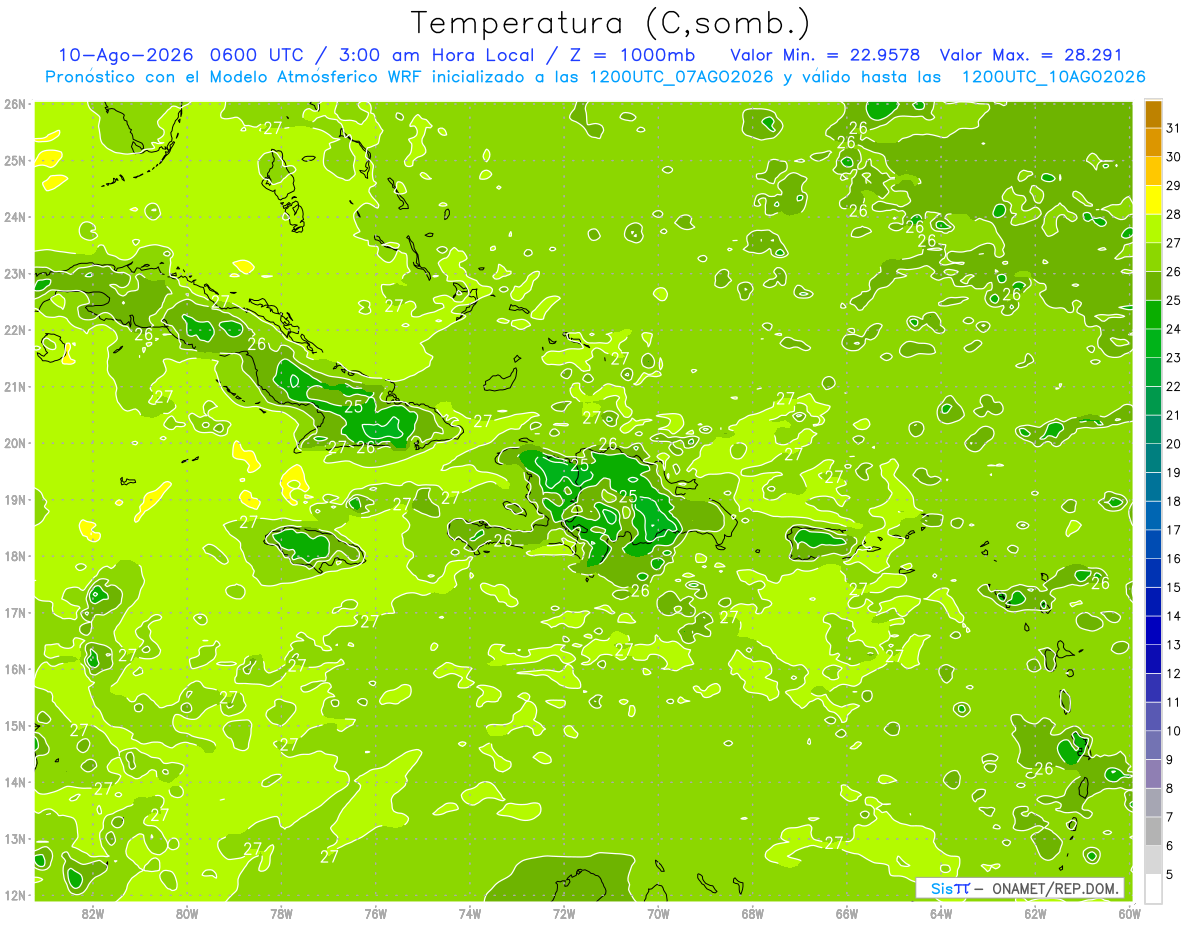The height and width of the screenshot is (927, 1200).
Task: Click the color bar scale label '18'
Action: point(1174,501)
